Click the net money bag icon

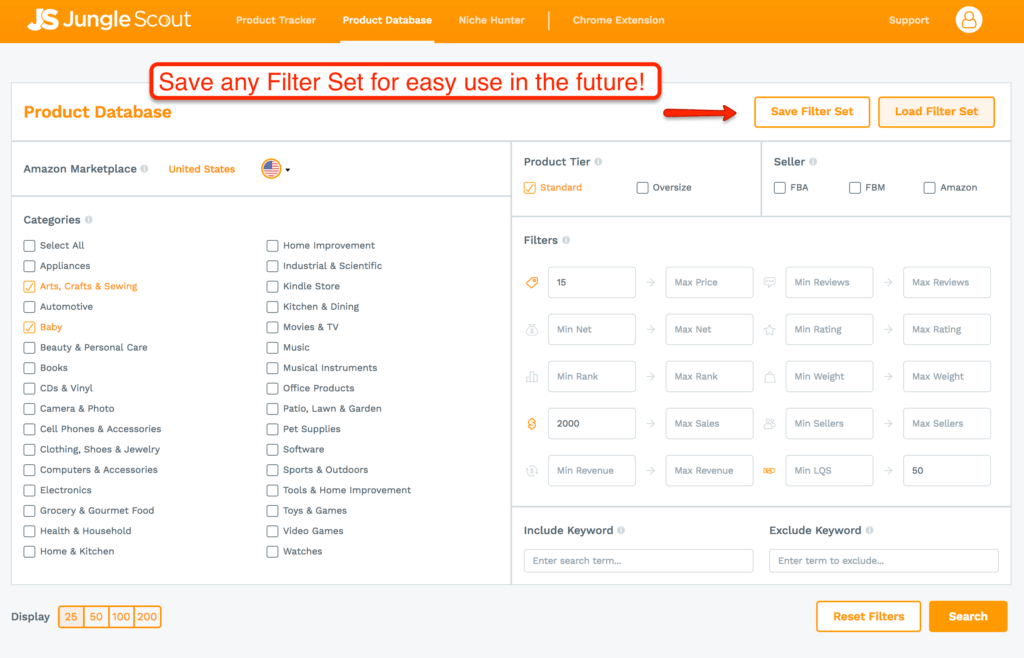532,330
